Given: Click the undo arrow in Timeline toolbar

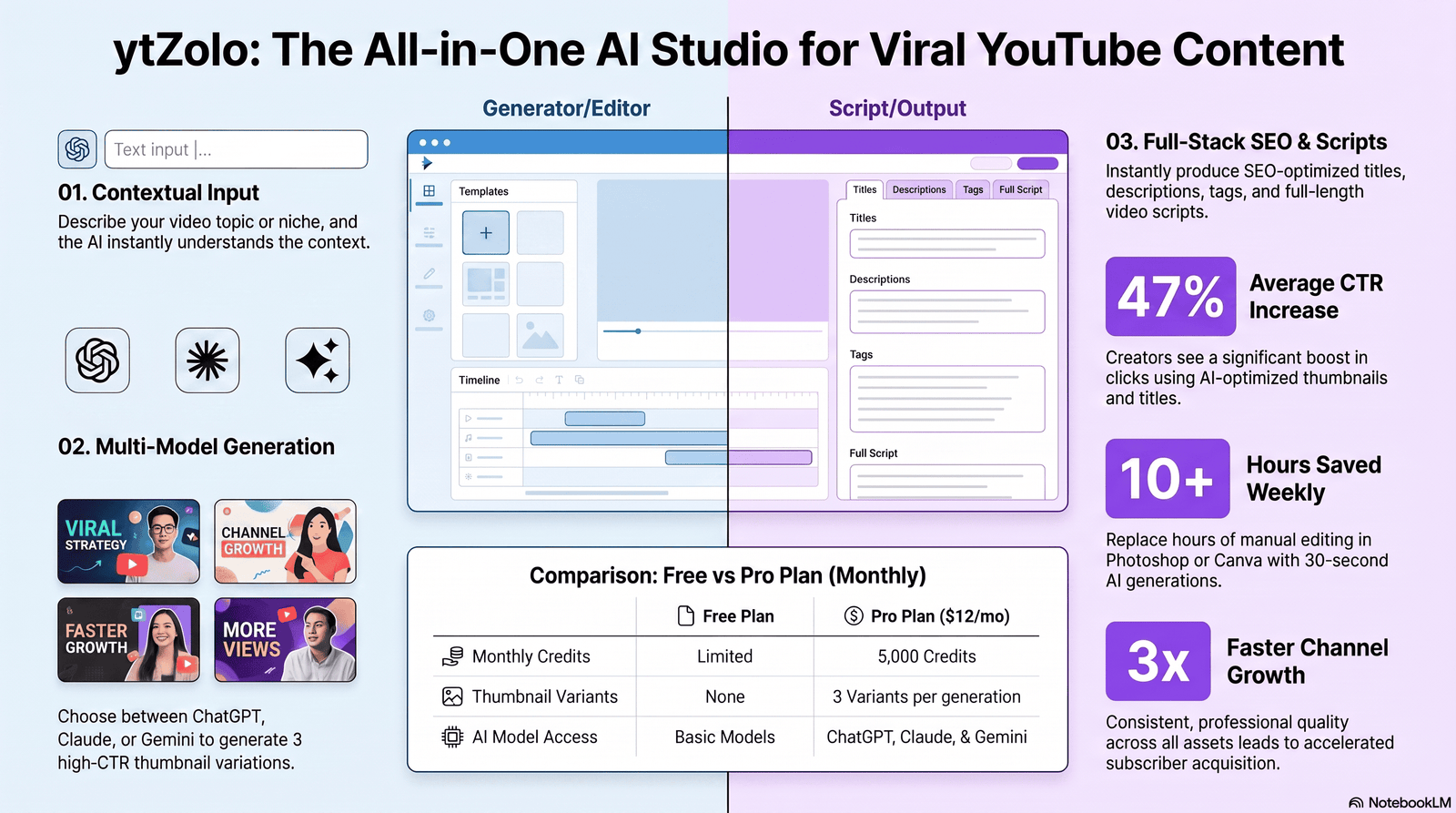Looking at the screenshot, I should pos(520,380).
